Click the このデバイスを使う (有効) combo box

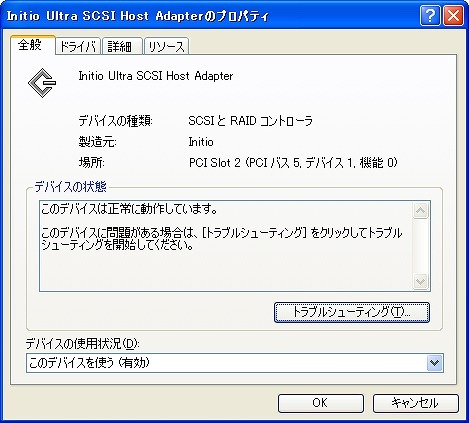235,363
